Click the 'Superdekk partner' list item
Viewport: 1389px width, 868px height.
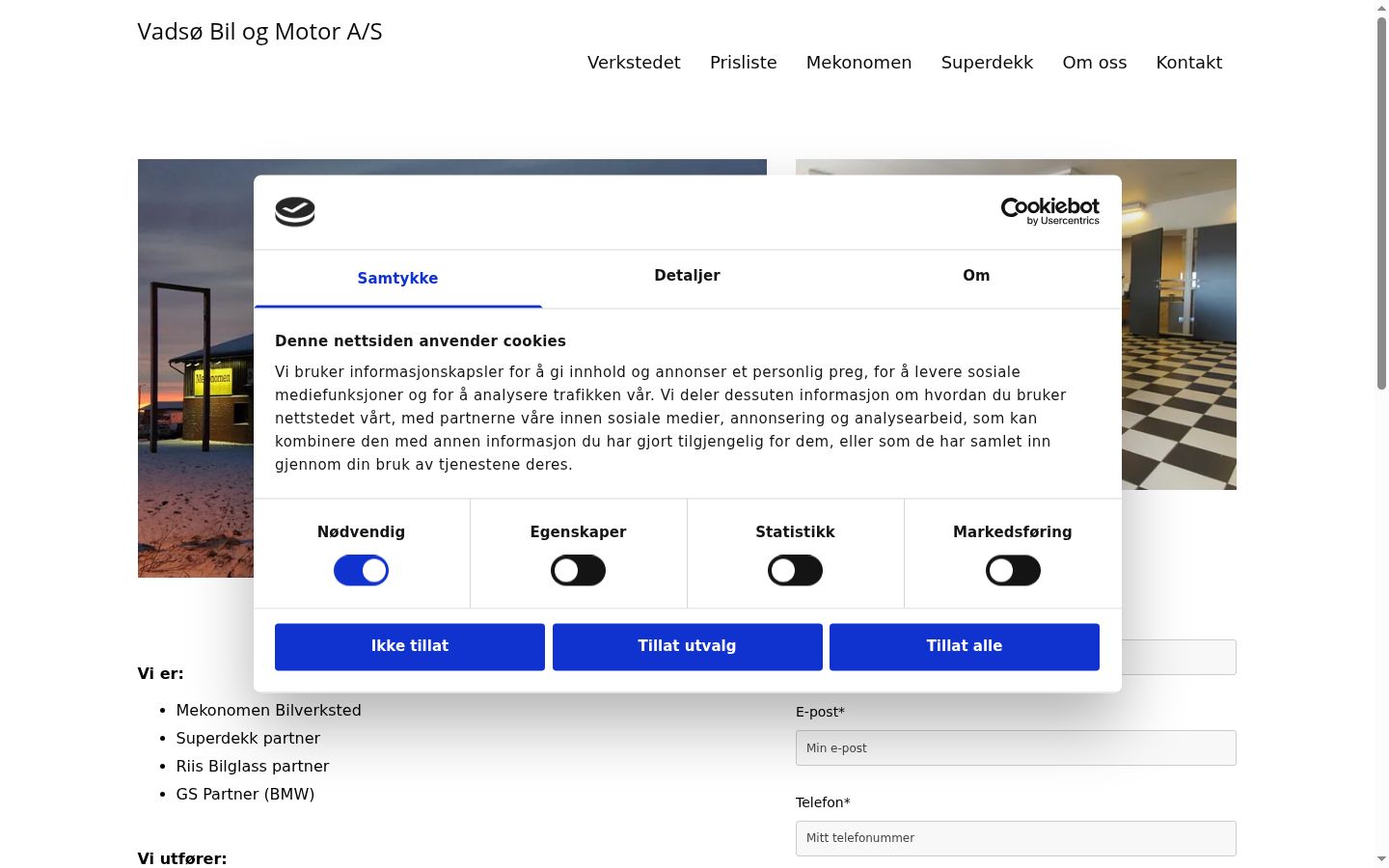(x=248, y=739)
